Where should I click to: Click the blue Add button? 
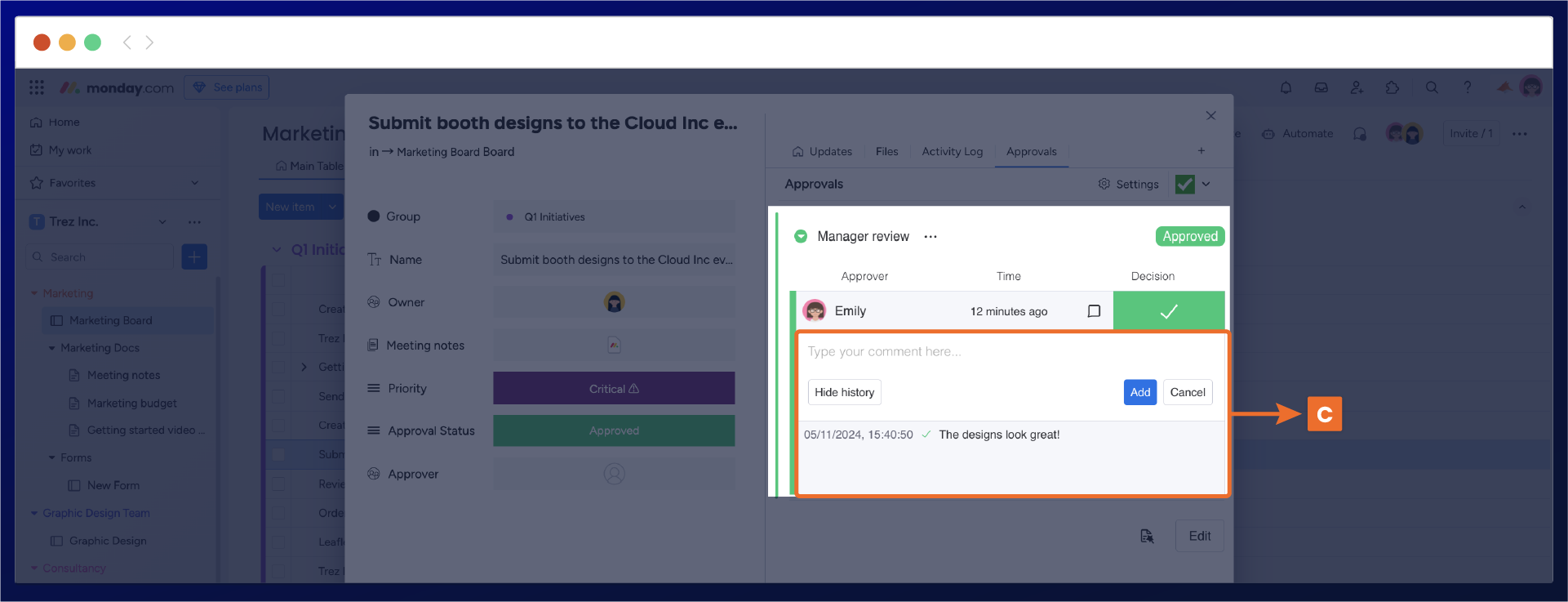[x=1139, y=392]
